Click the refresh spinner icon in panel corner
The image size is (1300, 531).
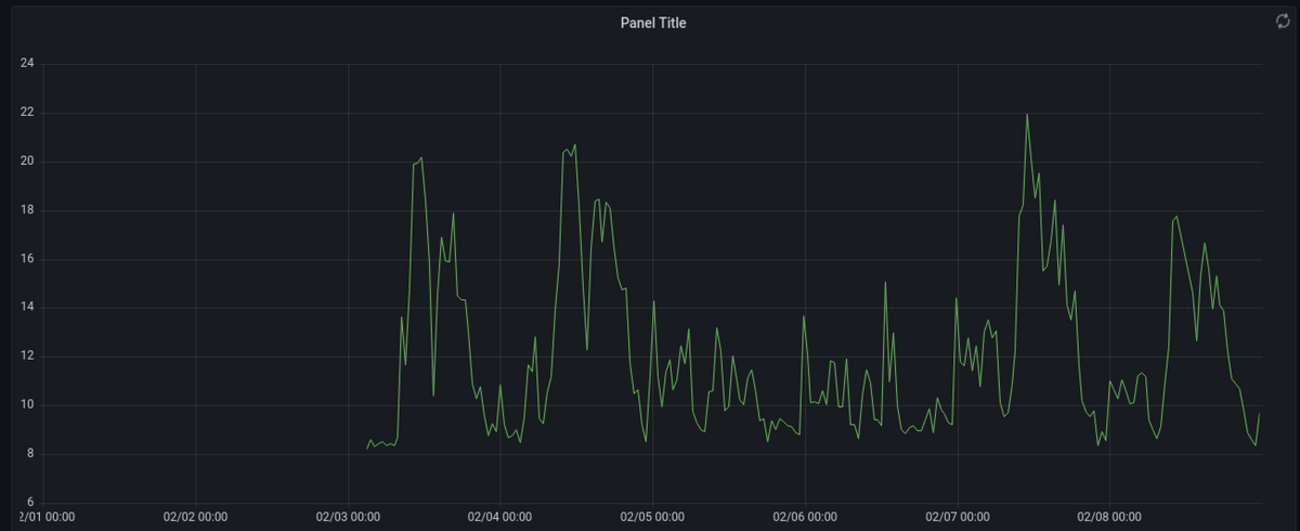tap(1283, 21)
